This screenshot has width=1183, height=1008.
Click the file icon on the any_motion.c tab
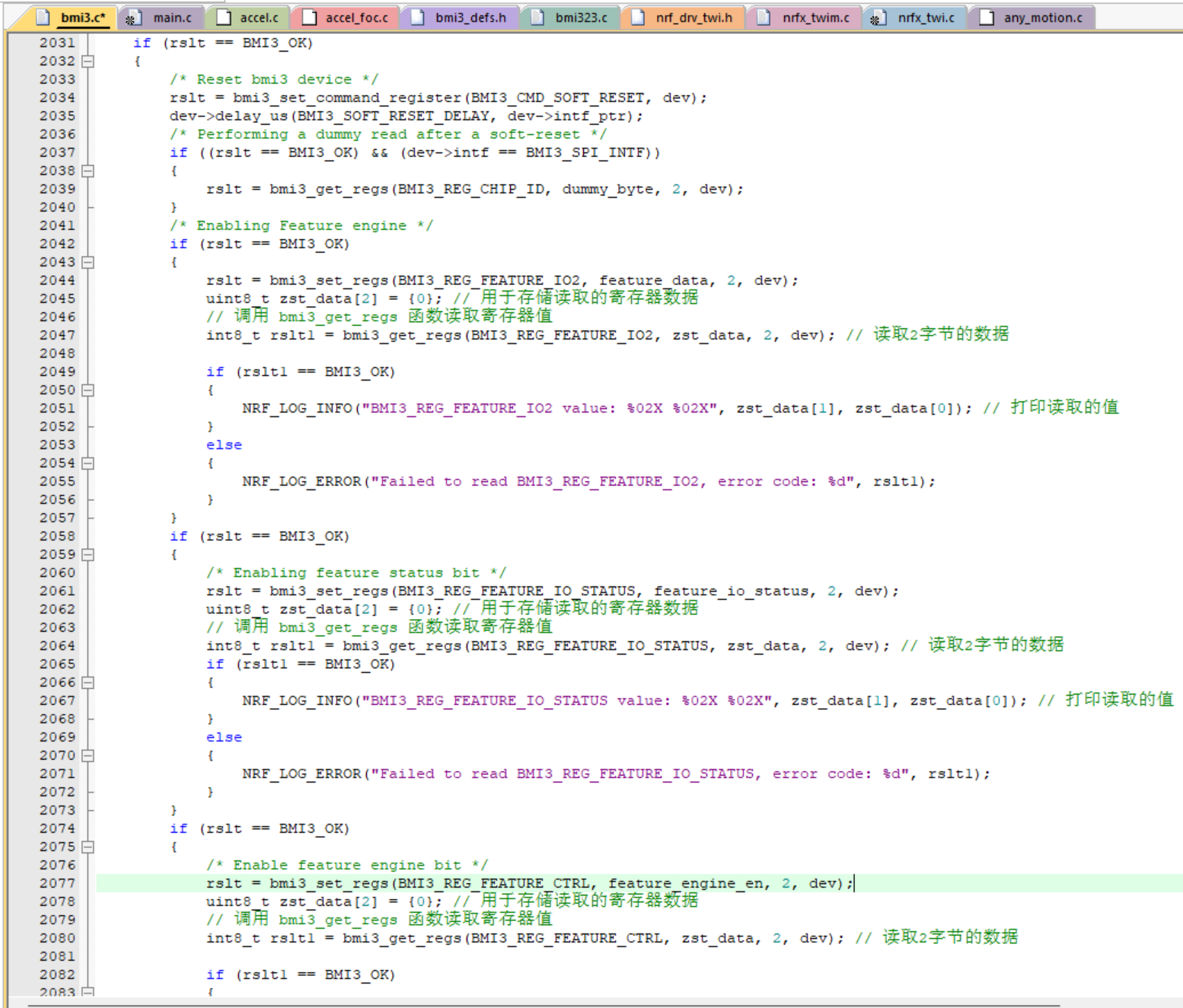coord(987,18)
